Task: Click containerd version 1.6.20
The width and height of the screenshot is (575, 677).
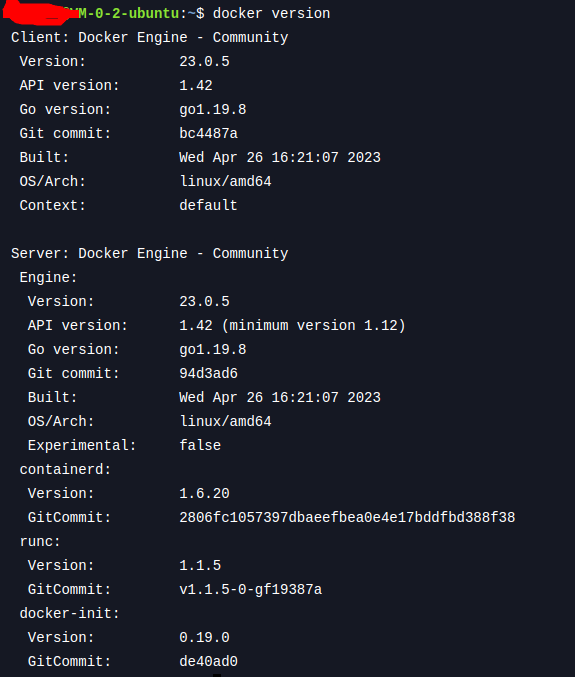Action: tap(204, 494)
